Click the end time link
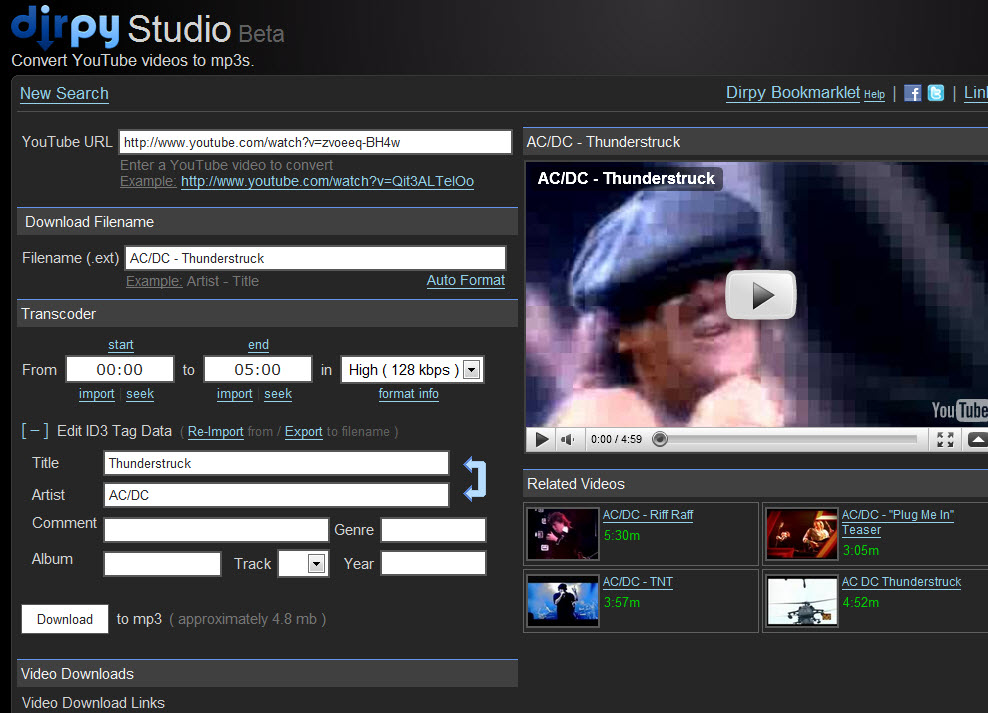This screenshot has width=988, height=713. pos(258,345)
